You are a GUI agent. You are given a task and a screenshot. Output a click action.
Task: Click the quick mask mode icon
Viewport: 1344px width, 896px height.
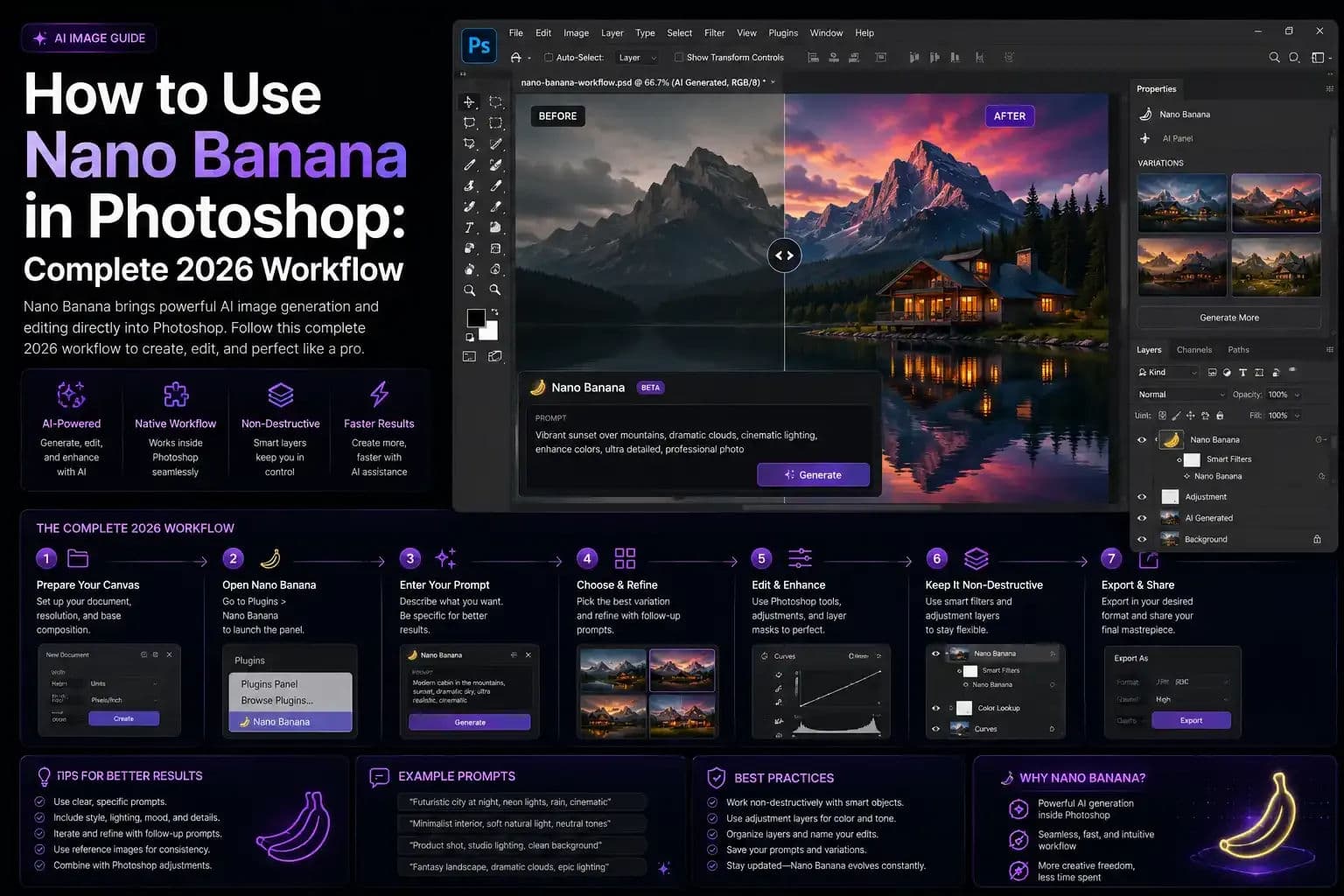point(469,356)
